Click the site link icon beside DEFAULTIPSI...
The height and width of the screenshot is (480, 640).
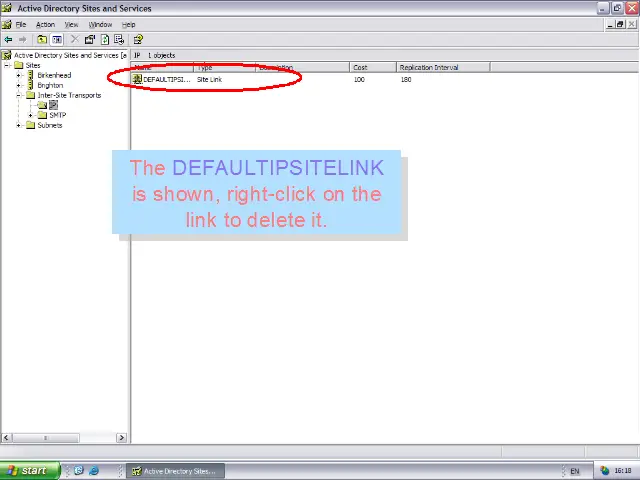137,79
